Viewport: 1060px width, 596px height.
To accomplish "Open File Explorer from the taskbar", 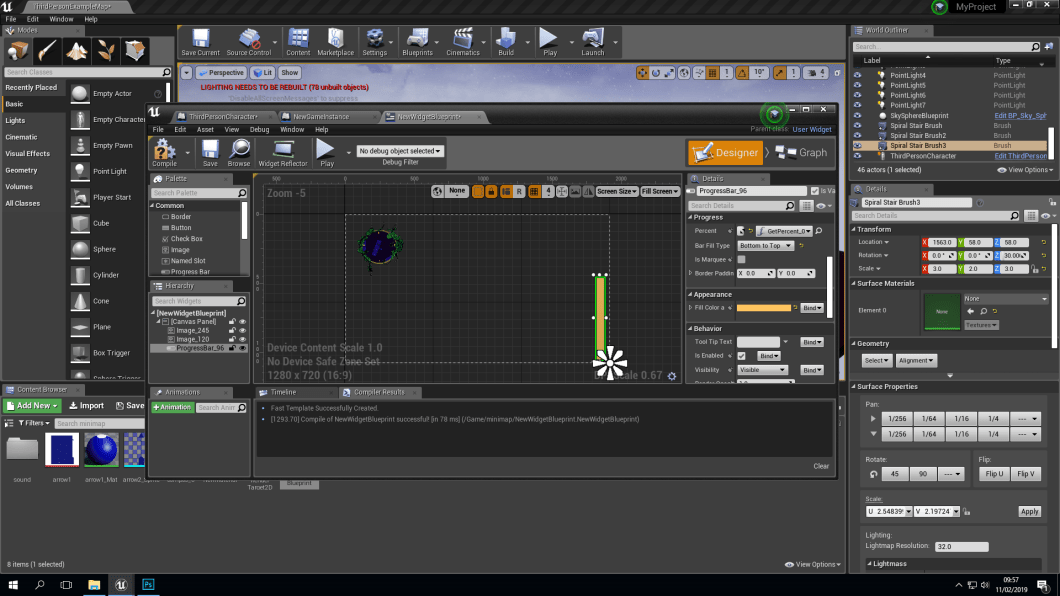I will [94, 585].
